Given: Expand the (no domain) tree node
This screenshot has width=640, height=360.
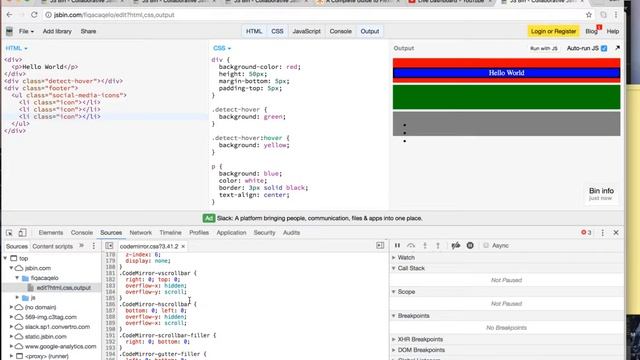Looking at the screenshot, I should [x=11, y=307].
